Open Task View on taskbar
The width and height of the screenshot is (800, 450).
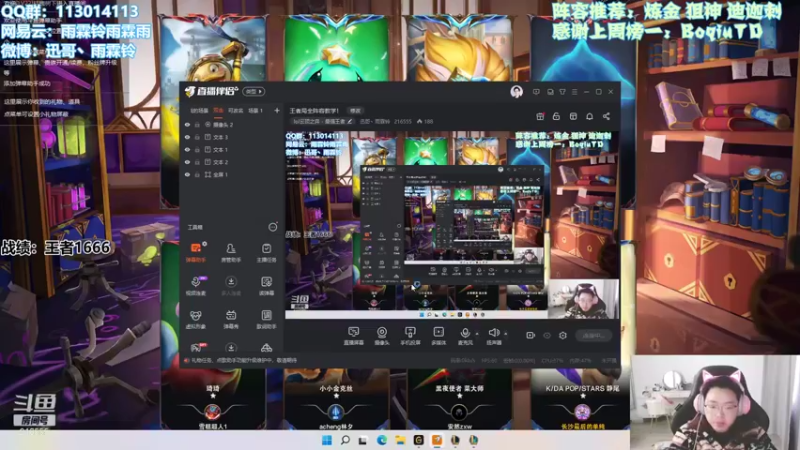click(x=363, y=440)
